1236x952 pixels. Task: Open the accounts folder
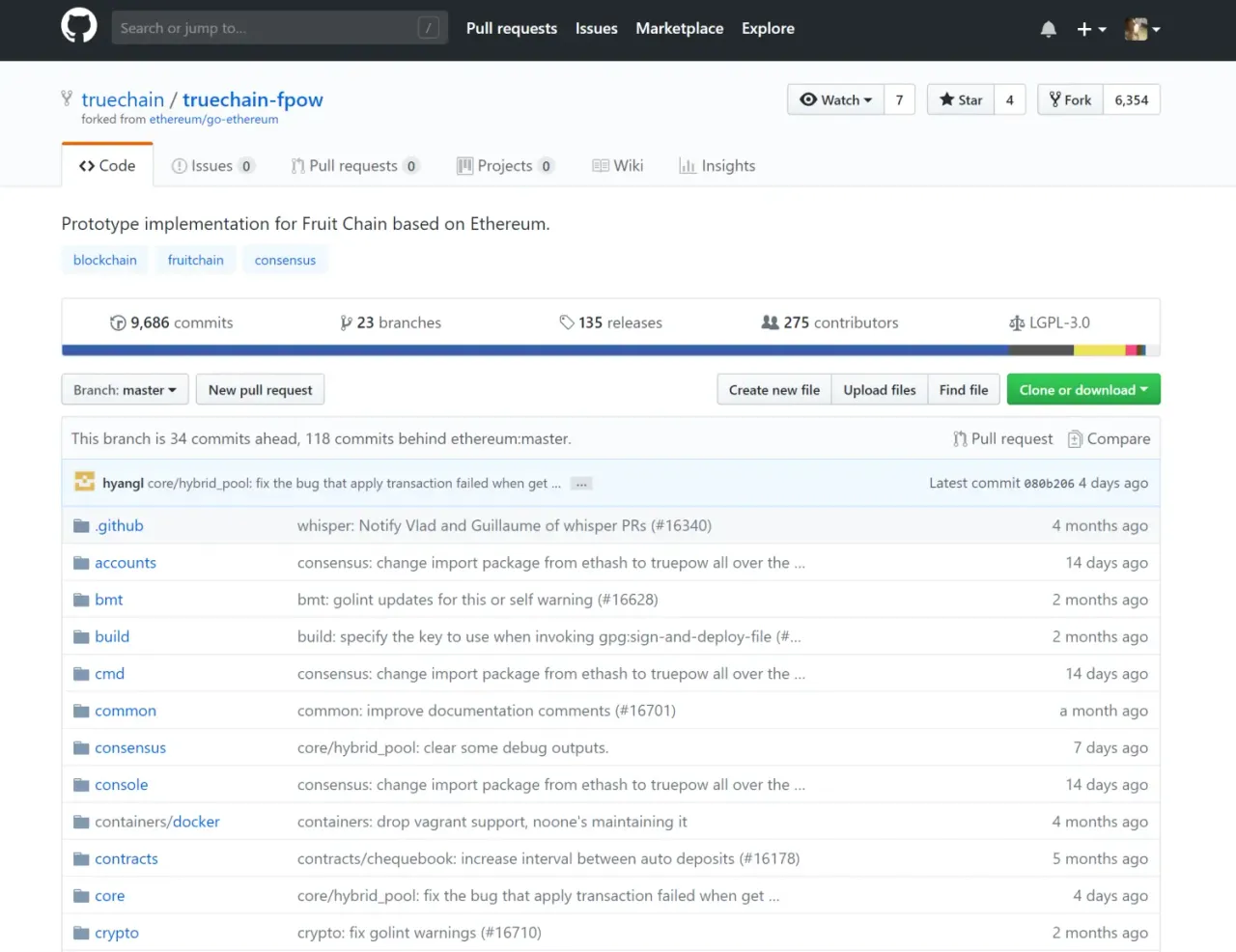click(x=126, y=563)
